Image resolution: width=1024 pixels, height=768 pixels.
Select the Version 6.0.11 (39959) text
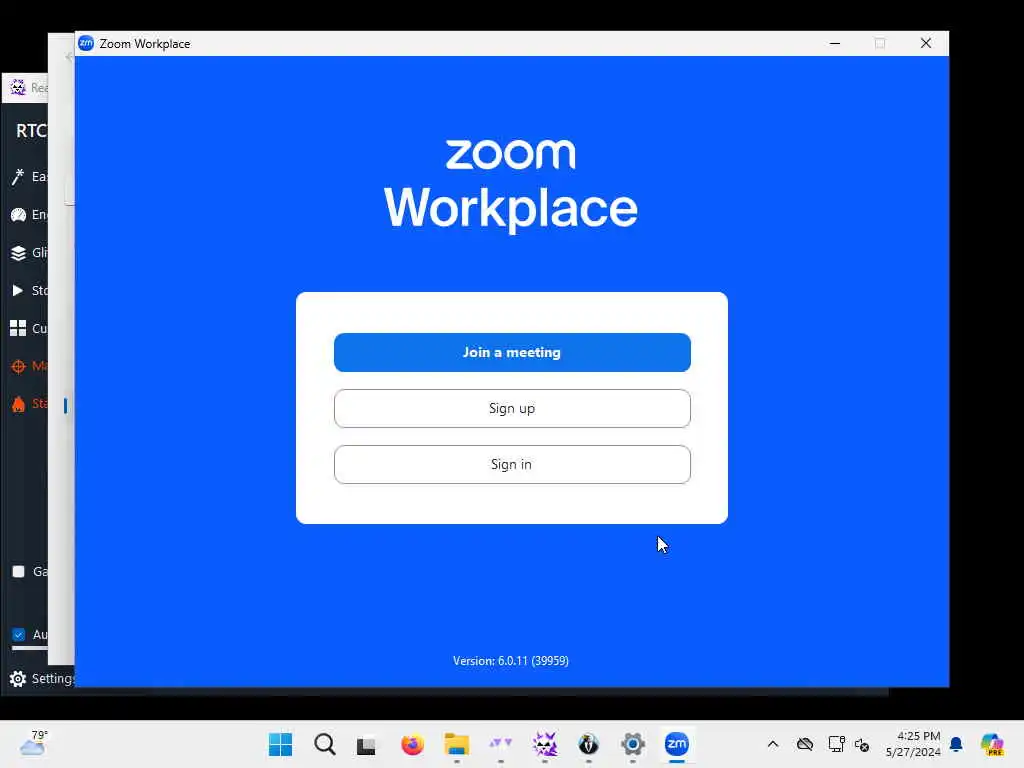511,661
